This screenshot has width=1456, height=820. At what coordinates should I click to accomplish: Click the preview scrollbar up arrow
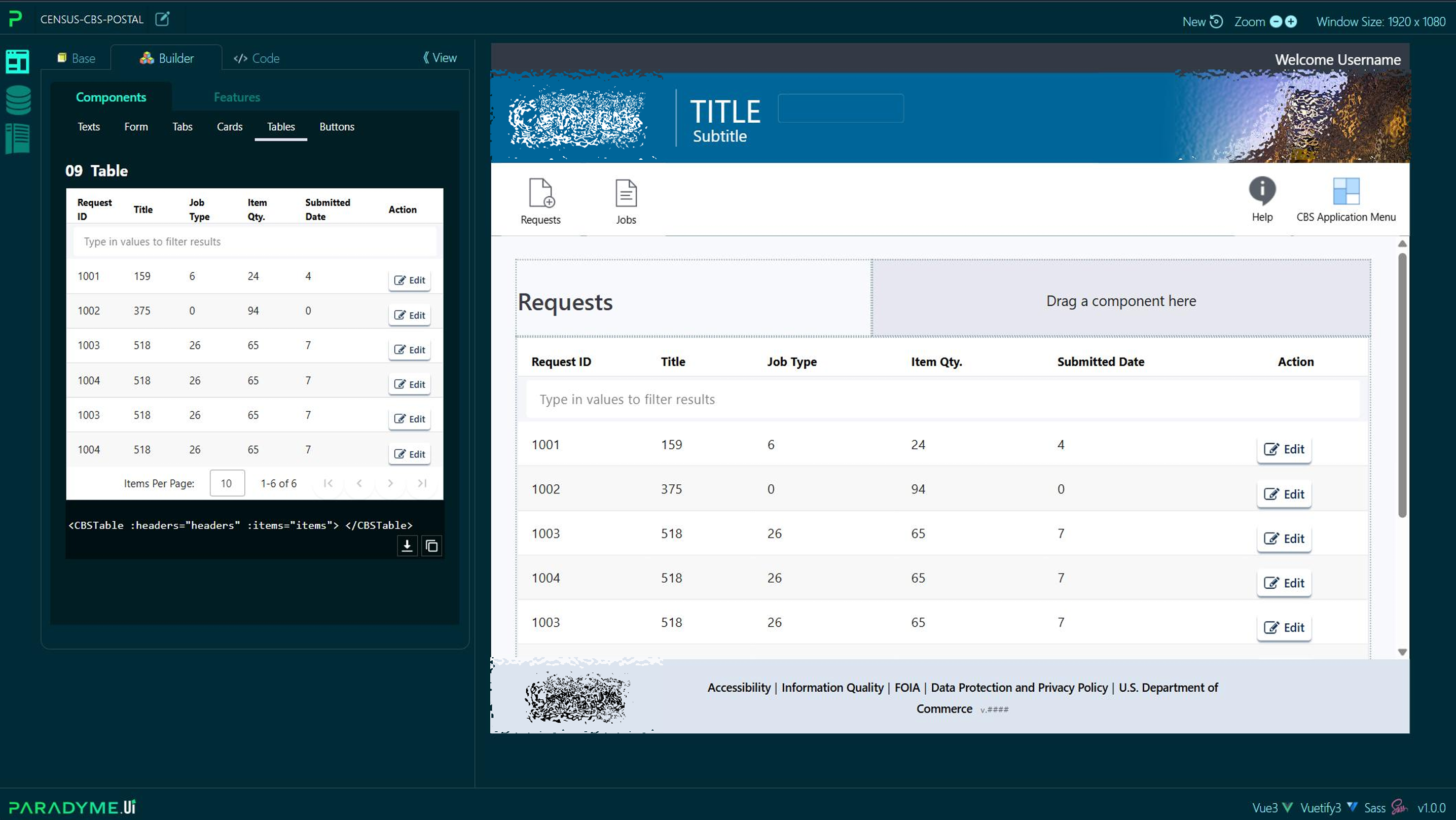pos(1402,244)
